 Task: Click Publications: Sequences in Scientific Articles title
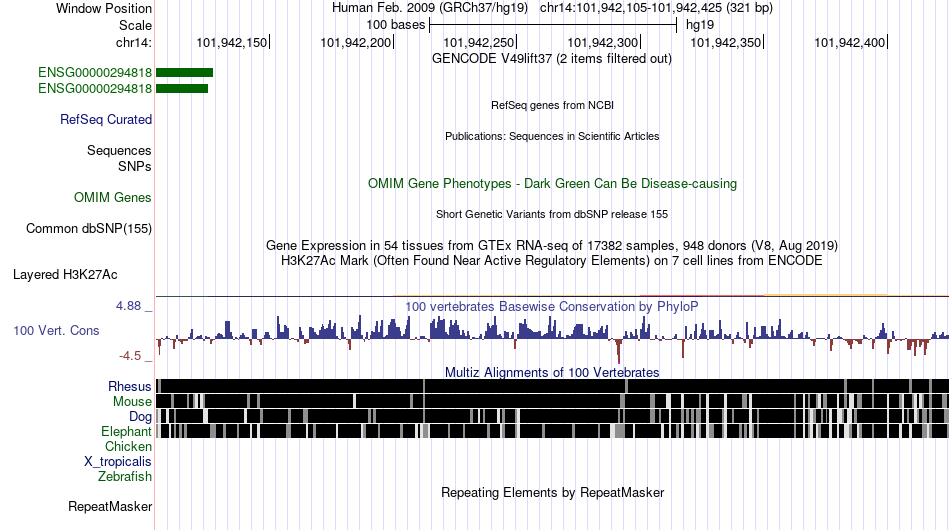point(552,136)
